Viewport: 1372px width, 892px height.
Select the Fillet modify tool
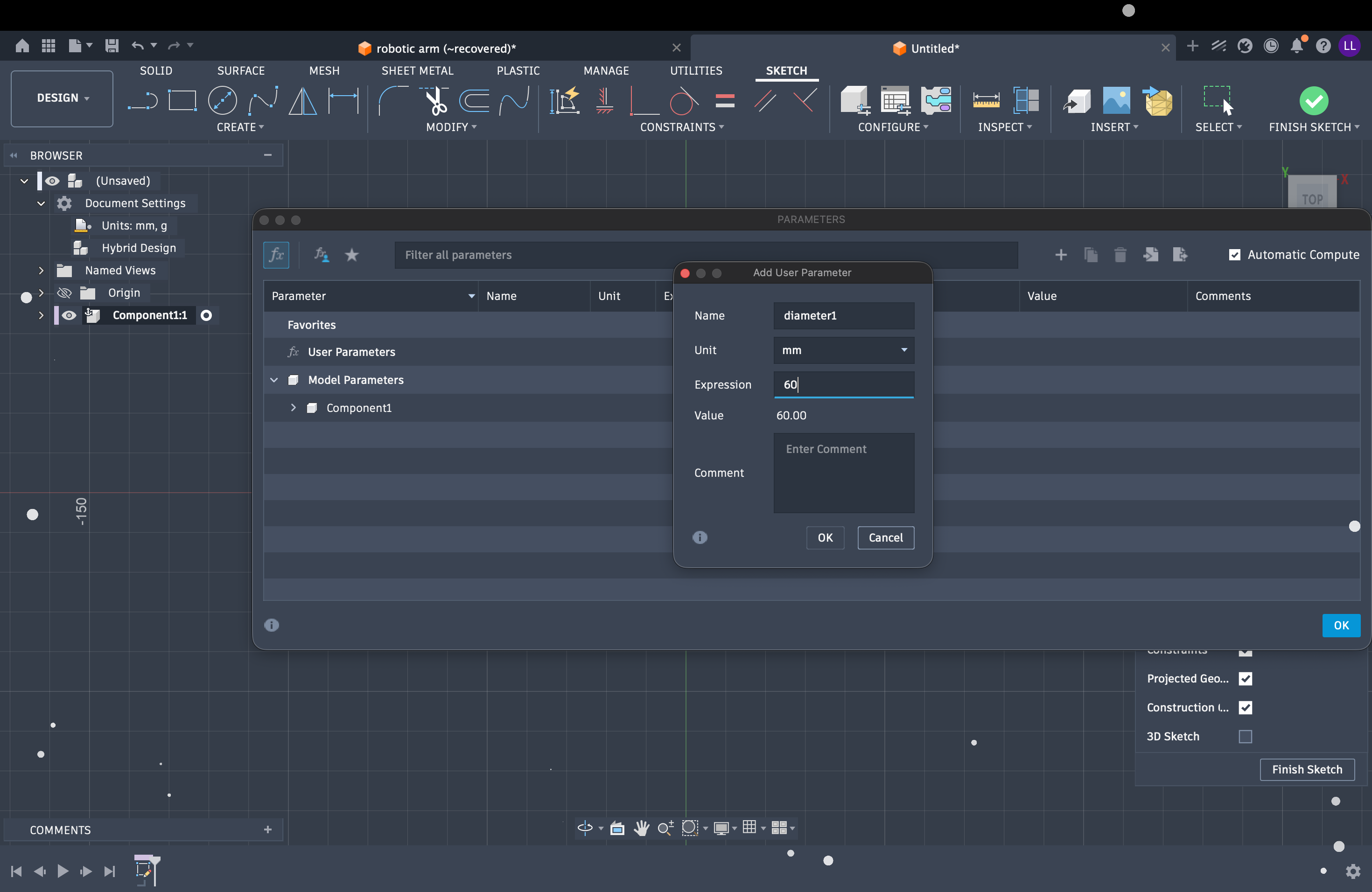pyautogui.click(x=393, y=101)
